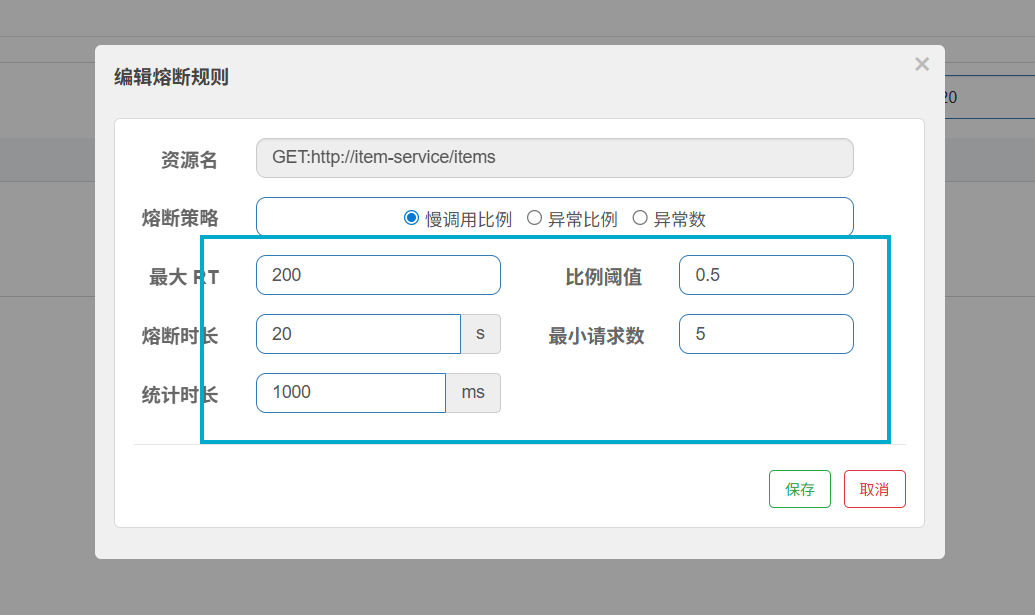Image resolution: width=1035 pixels, height=615 pixels.
Task: Click the 'ms' unit suffix of 统计时长
Action: point(473,393)
